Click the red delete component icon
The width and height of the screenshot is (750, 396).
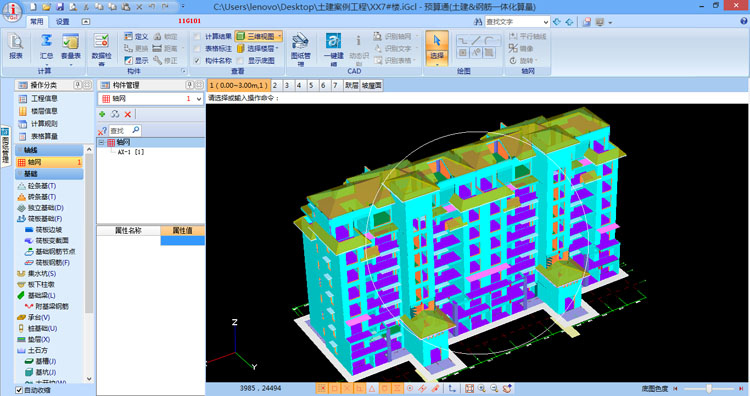coord(128,114)
